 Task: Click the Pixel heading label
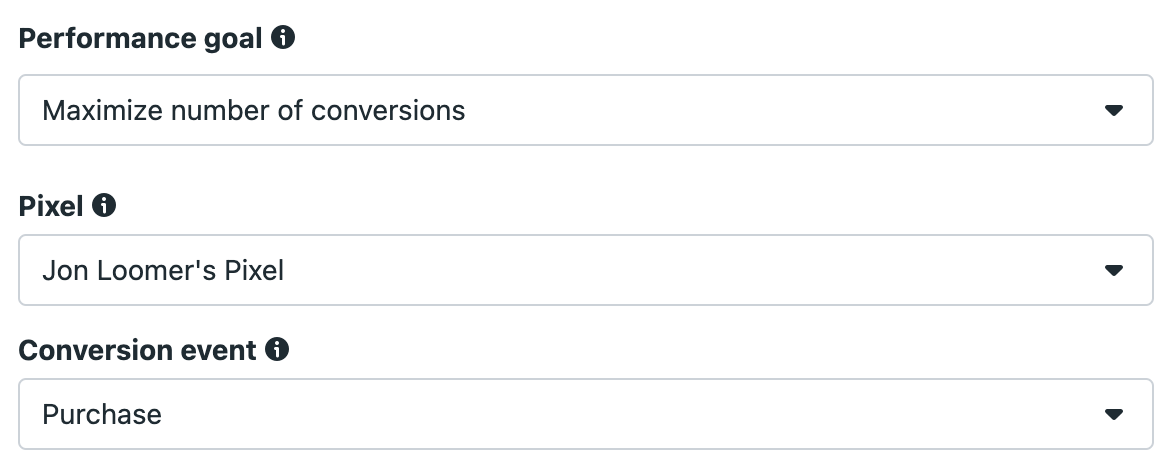click(x=51, y=206)
